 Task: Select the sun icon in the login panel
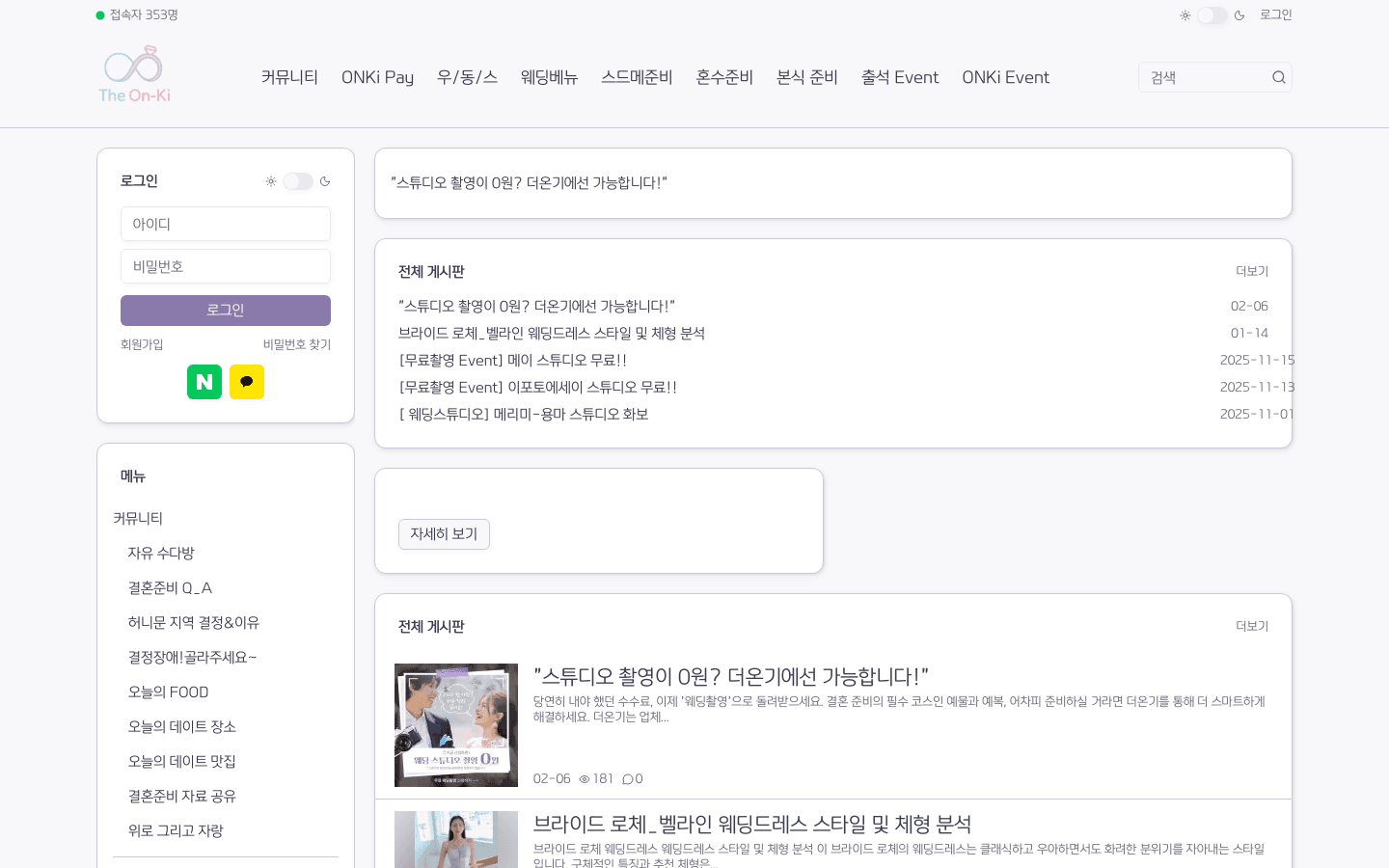click(x=271, y=181)
